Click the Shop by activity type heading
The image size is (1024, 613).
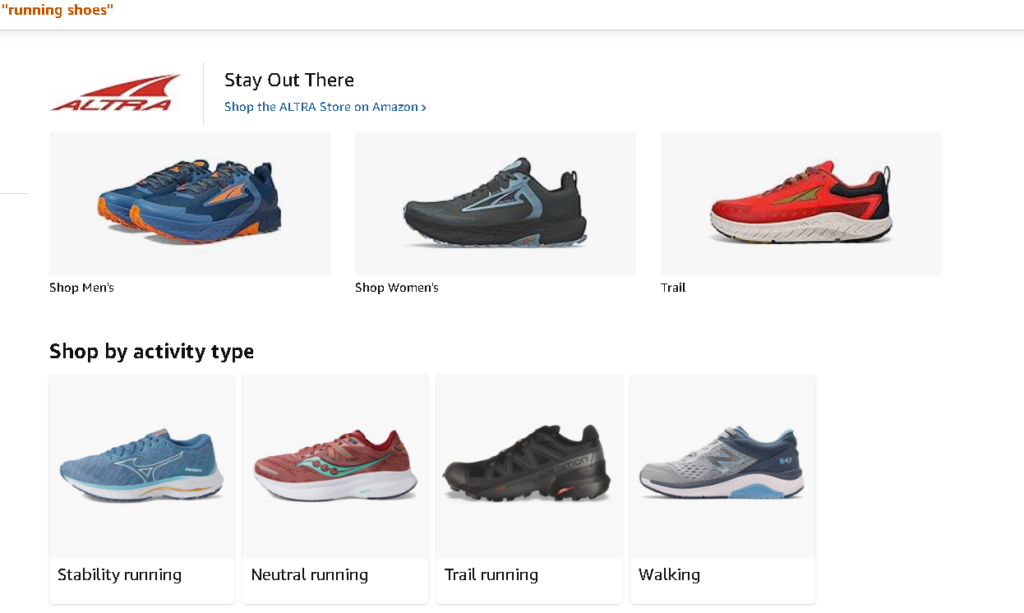point(152,351)
